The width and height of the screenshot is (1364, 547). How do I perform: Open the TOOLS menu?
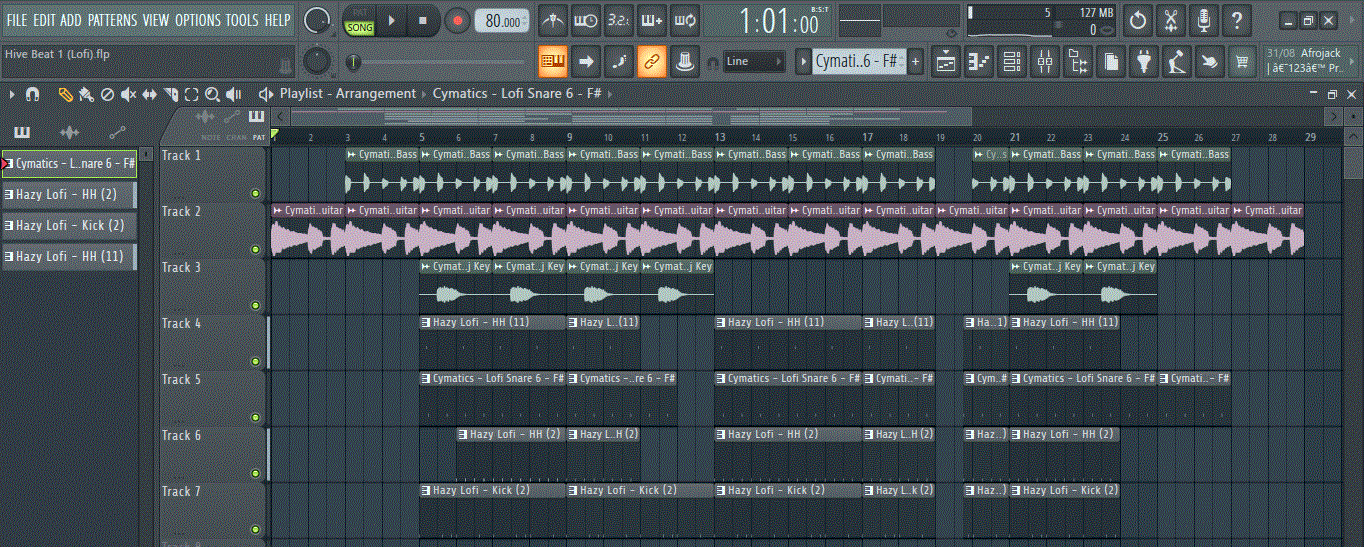click(x=242, y=20)
